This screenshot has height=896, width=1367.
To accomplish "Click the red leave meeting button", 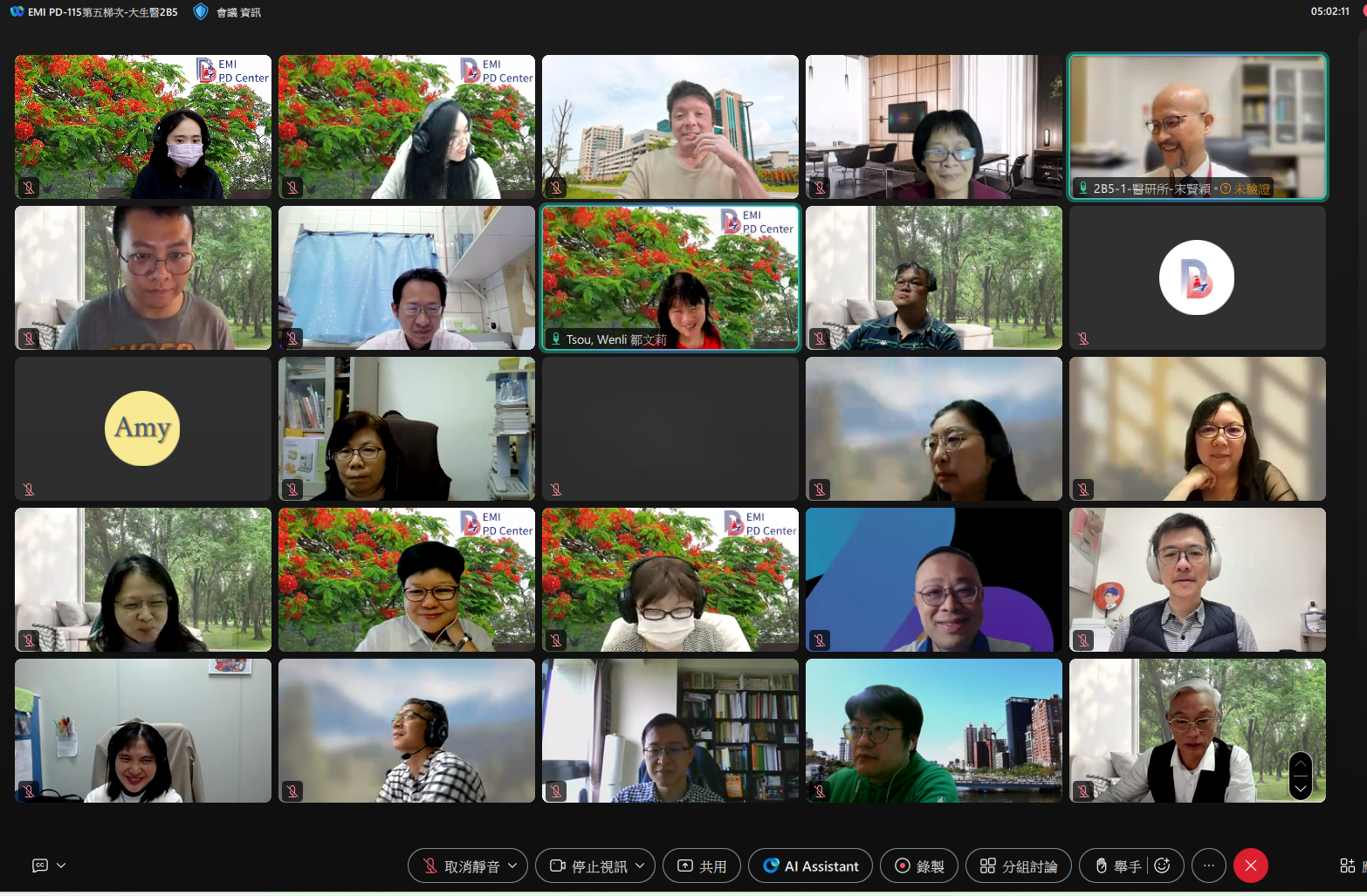I will click(1250, 865).
